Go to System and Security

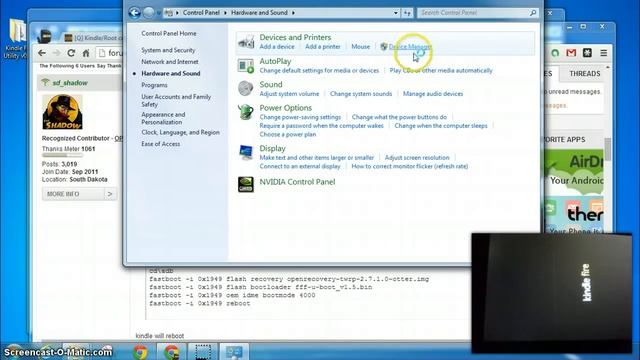(x=168, y=50)
